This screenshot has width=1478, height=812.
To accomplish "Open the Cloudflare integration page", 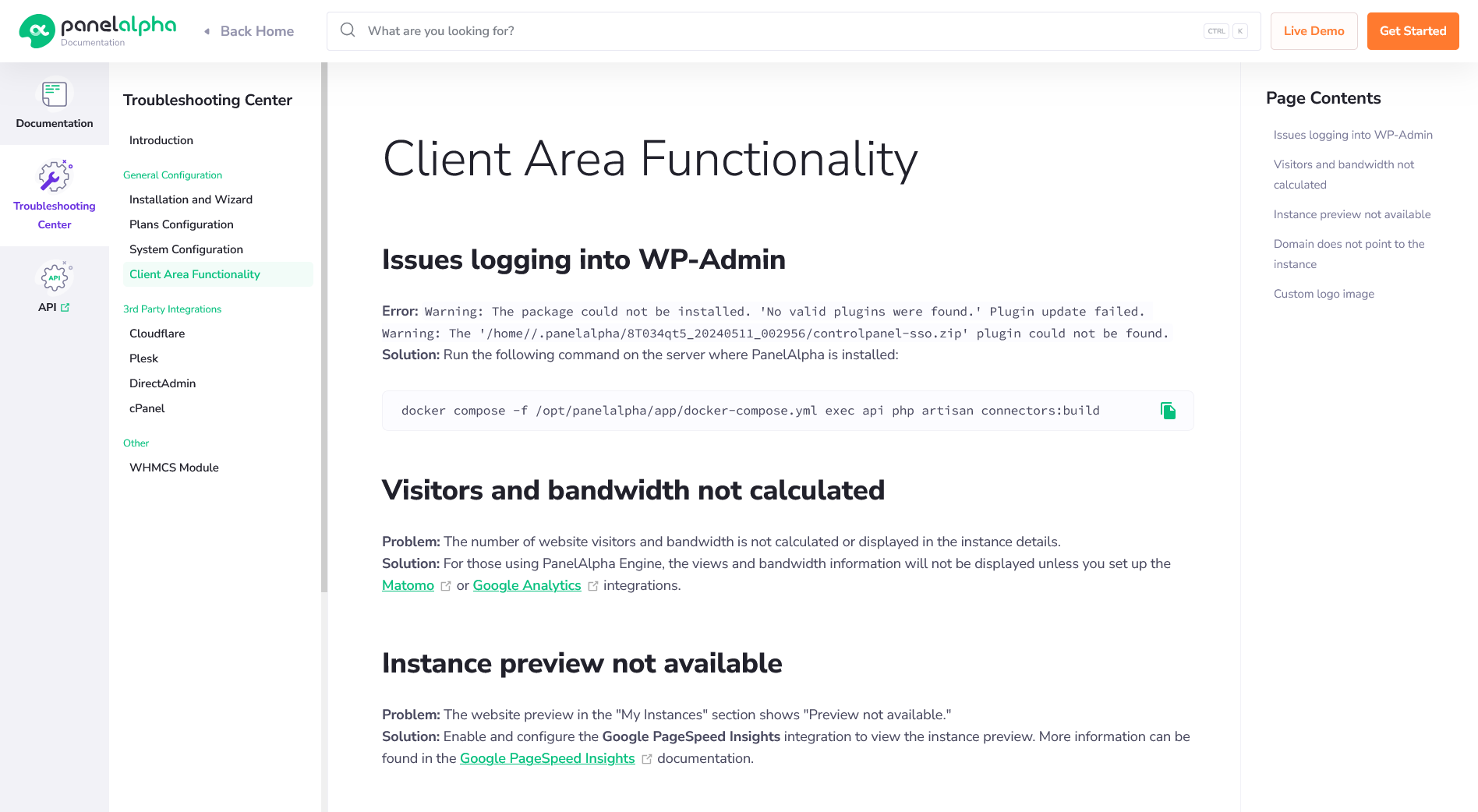I will (157, 334).
